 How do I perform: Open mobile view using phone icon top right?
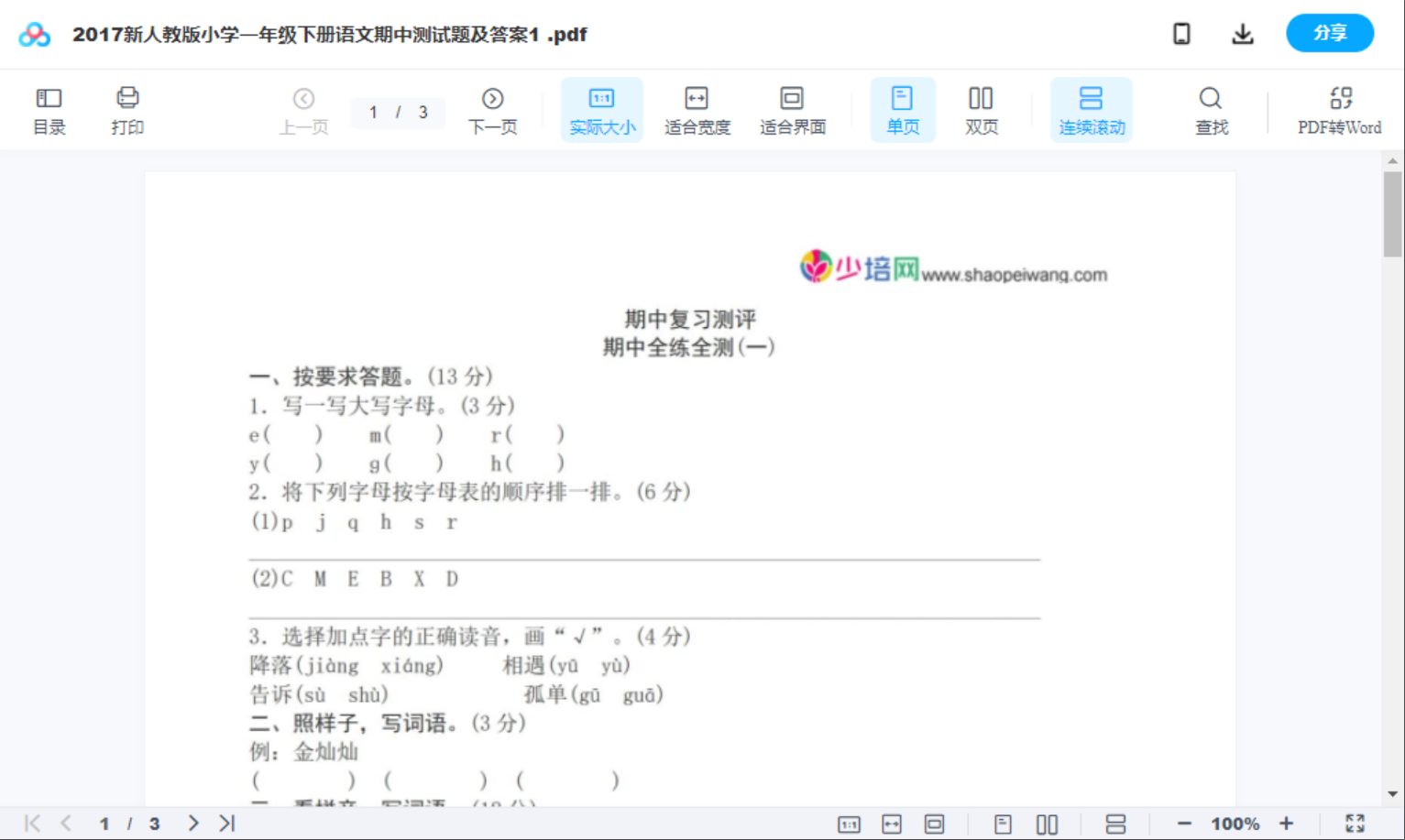pos(1181,33)
